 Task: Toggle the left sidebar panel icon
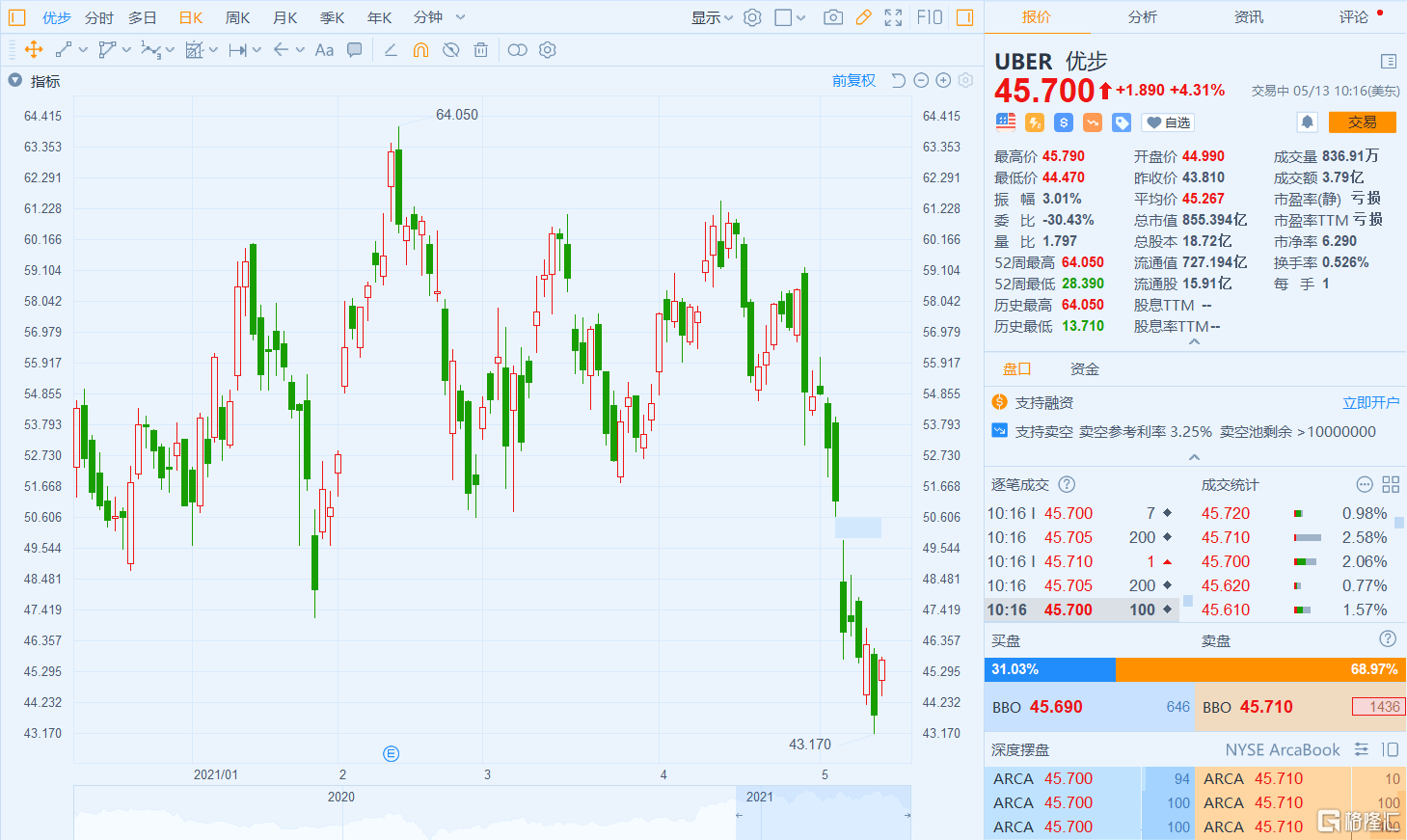tap(16, 17)
